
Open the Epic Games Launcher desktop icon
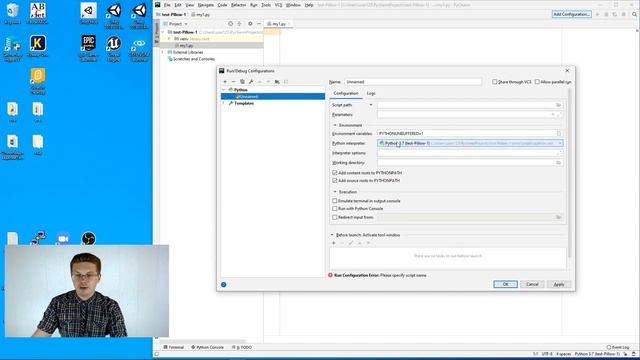(89, 48)
